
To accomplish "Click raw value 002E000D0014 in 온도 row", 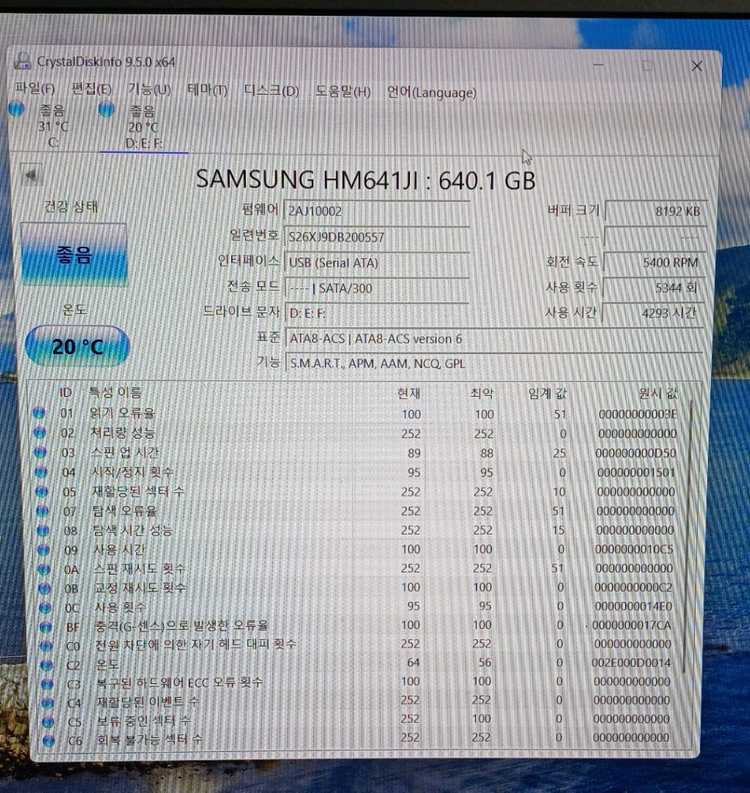I will [x=631, y=663].
